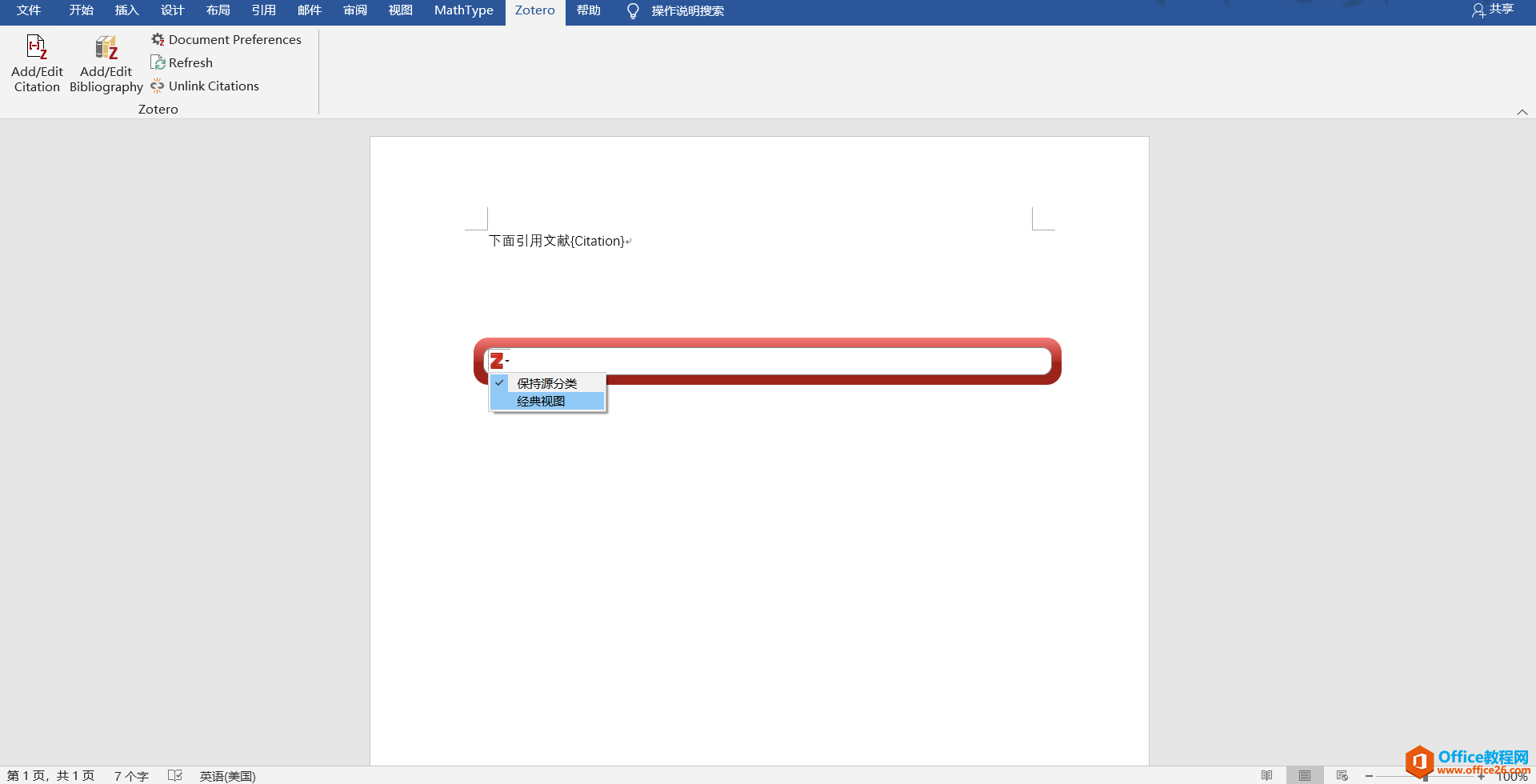
Task: Click the word count 7 个字
Action: (x=131, y=776)
